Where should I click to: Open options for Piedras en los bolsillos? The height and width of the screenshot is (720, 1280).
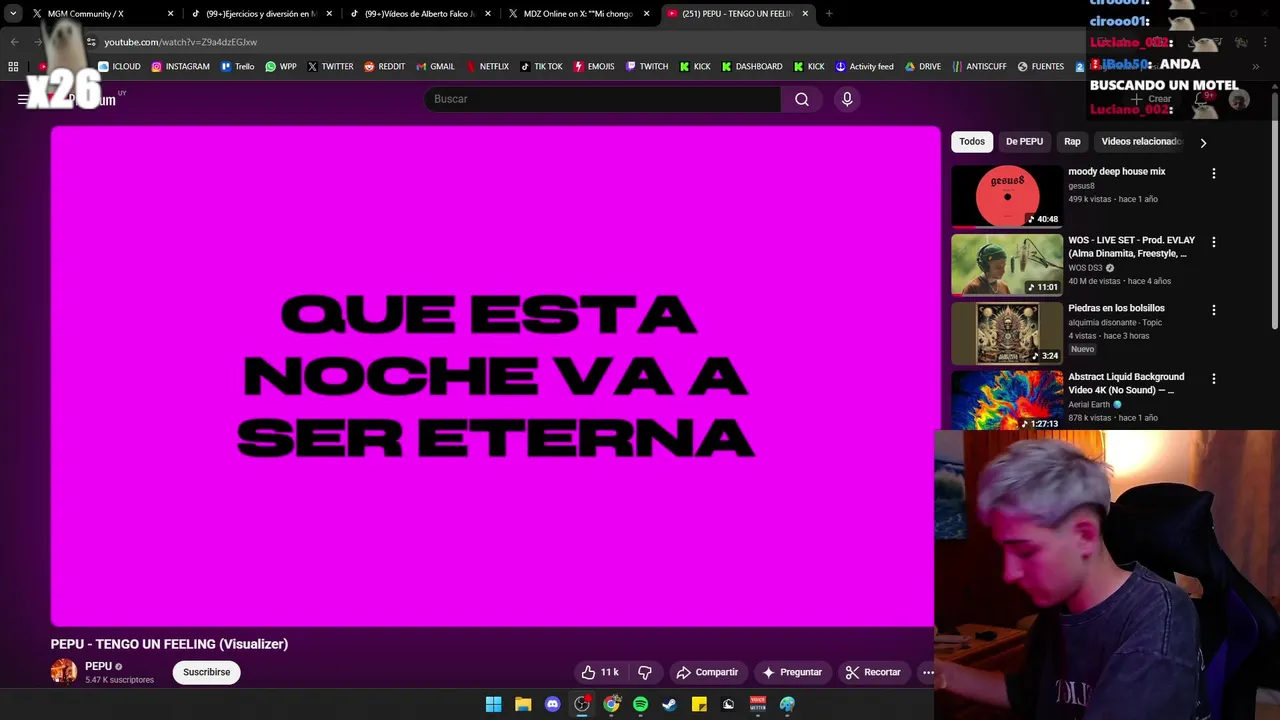(x=1214, y=310)
